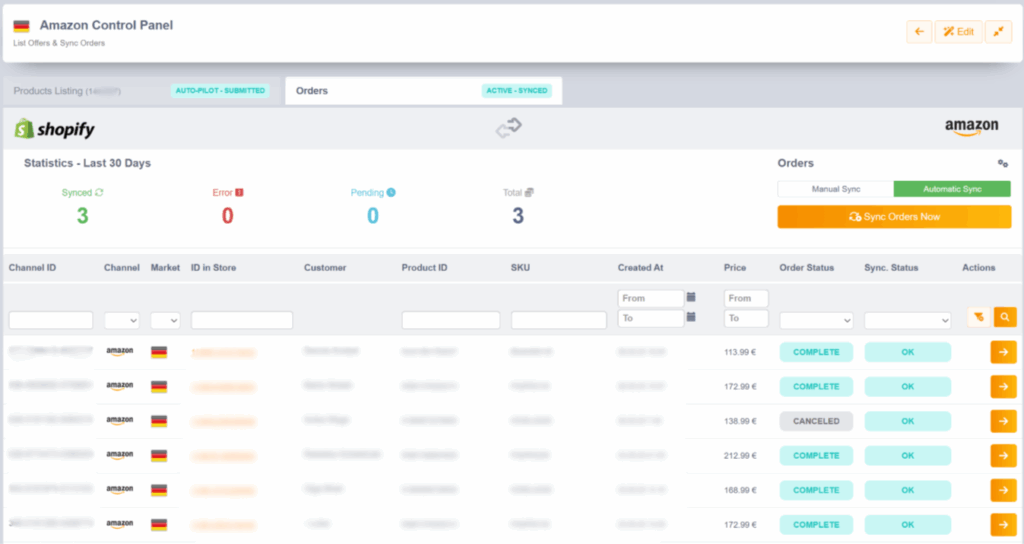This screenshot has width=1024, height=544.
Task: Click the Pending clock icon
Action: 391,193
